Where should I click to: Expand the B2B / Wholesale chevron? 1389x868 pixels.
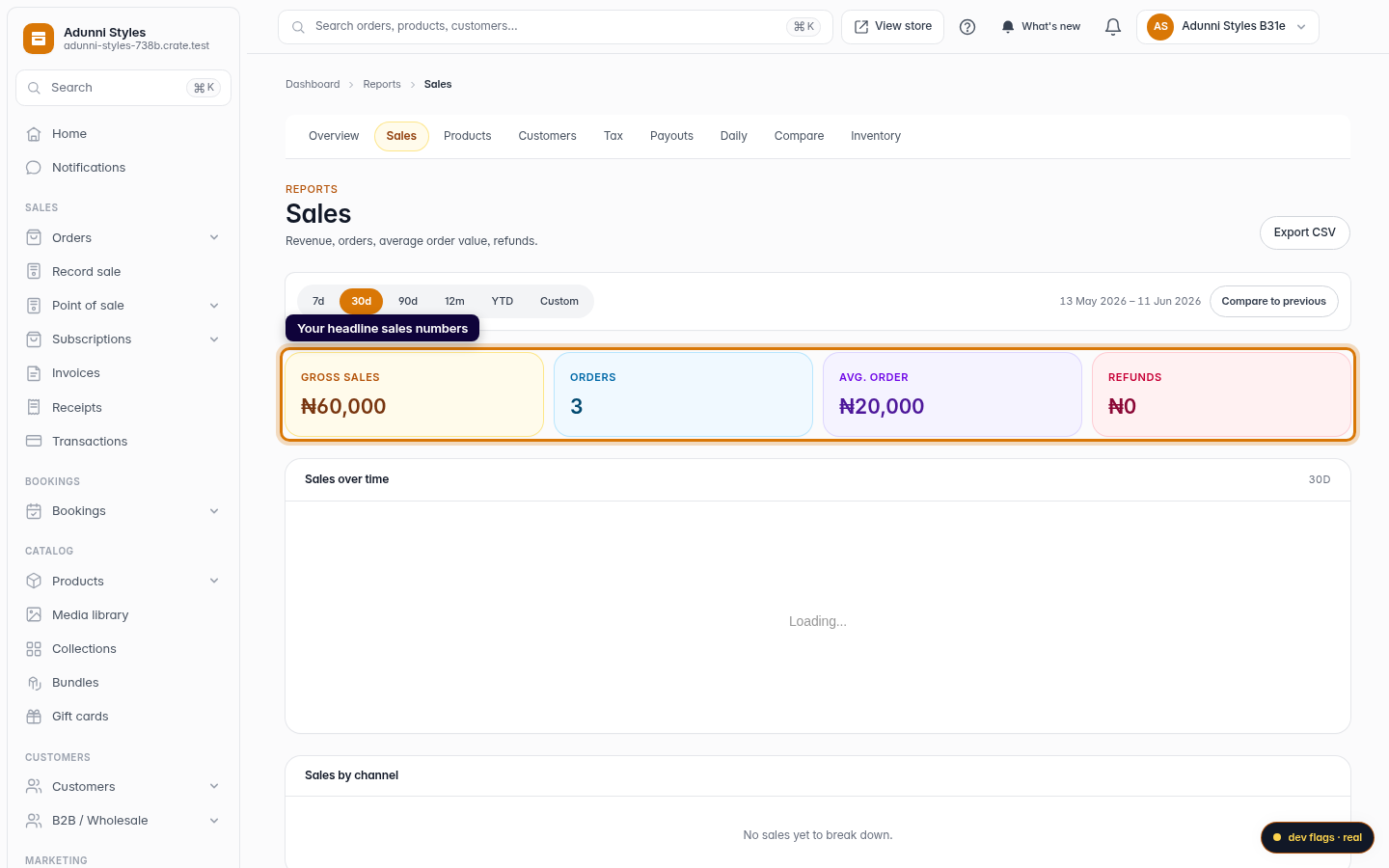tap(214, 821)
